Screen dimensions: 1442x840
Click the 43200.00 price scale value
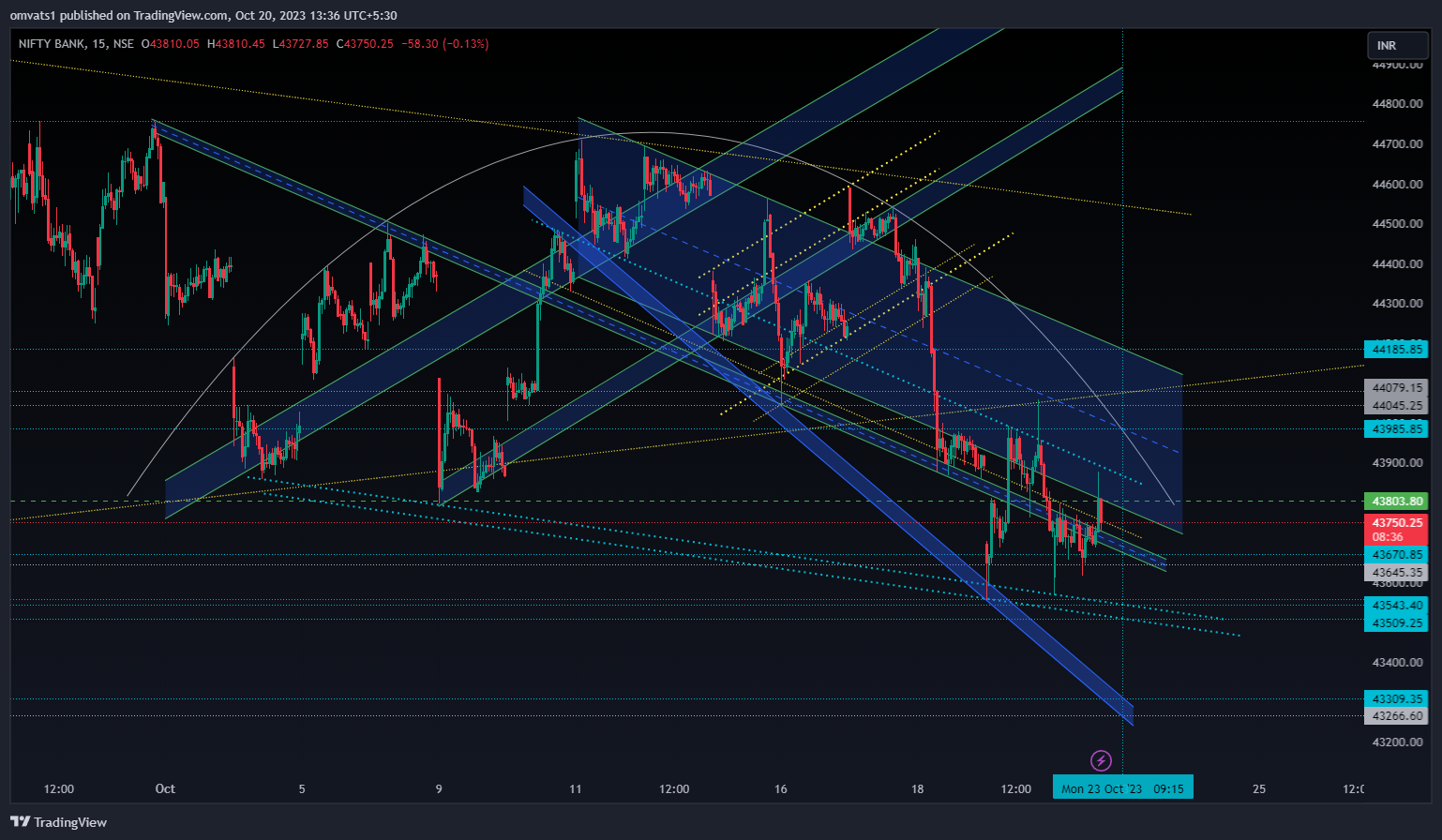tap(1397, 742)
